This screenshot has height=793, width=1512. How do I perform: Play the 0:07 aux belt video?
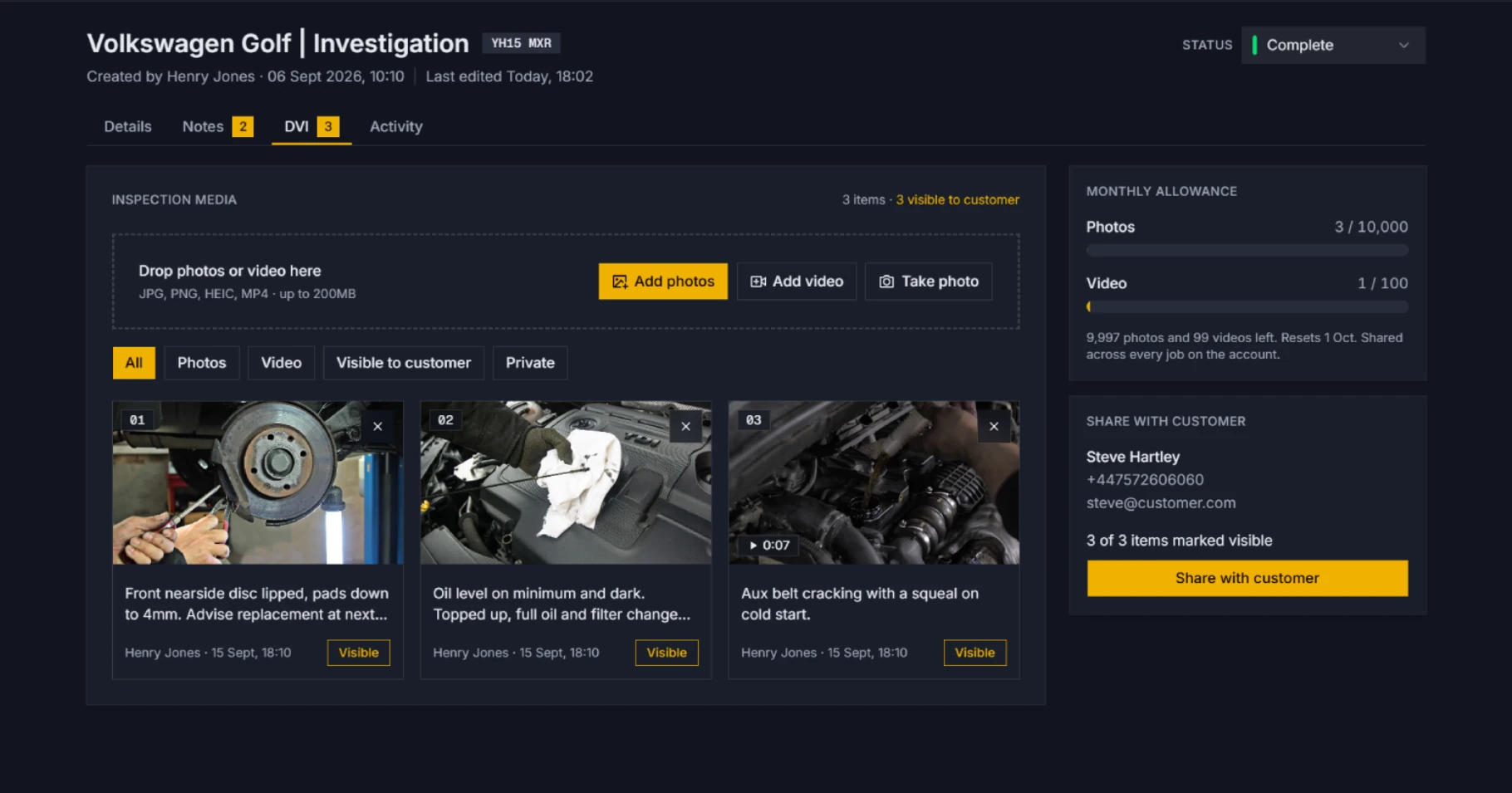(768, 546)
